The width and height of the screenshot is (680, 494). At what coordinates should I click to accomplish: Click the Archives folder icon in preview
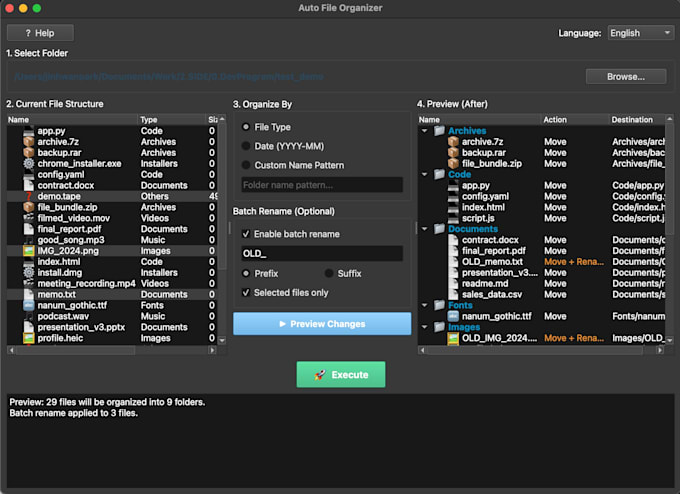(440, 131)
